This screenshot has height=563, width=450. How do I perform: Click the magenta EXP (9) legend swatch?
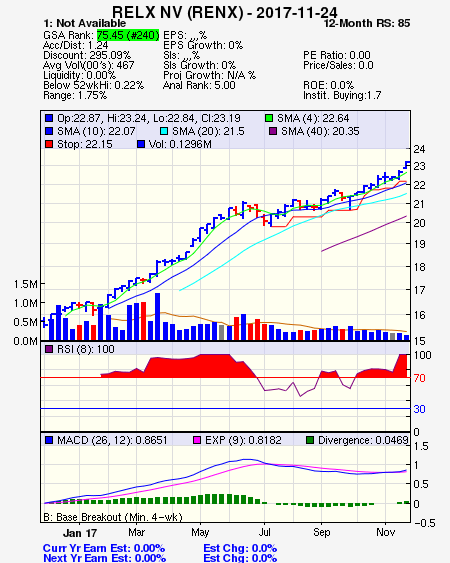[197, 440]
